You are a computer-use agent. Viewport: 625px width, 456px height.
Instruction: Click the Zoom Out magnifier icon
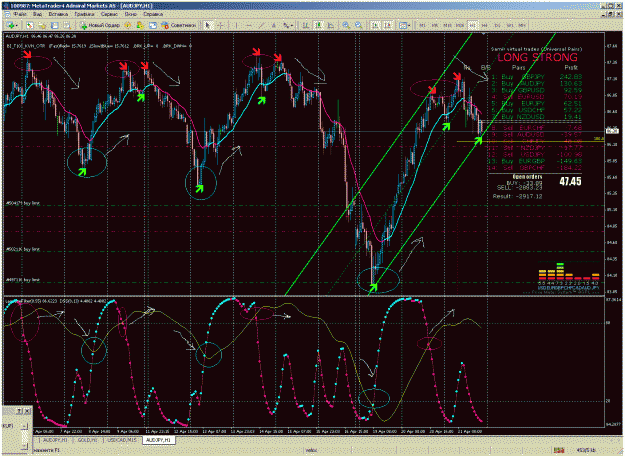(359, 25)
